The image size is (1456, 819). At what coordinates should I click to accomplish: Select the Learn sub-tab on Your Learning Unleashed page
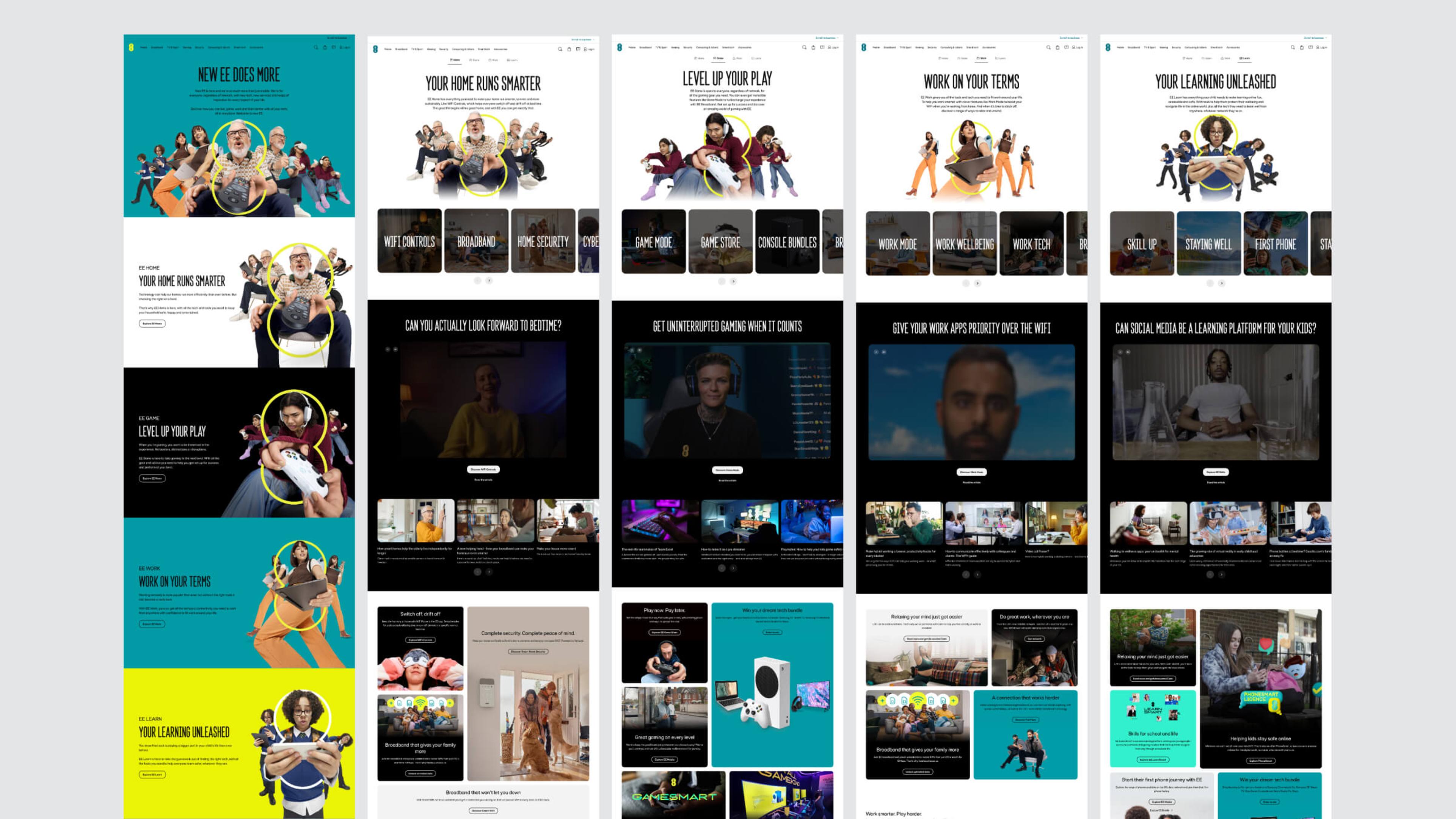[x=1244, y=58]
